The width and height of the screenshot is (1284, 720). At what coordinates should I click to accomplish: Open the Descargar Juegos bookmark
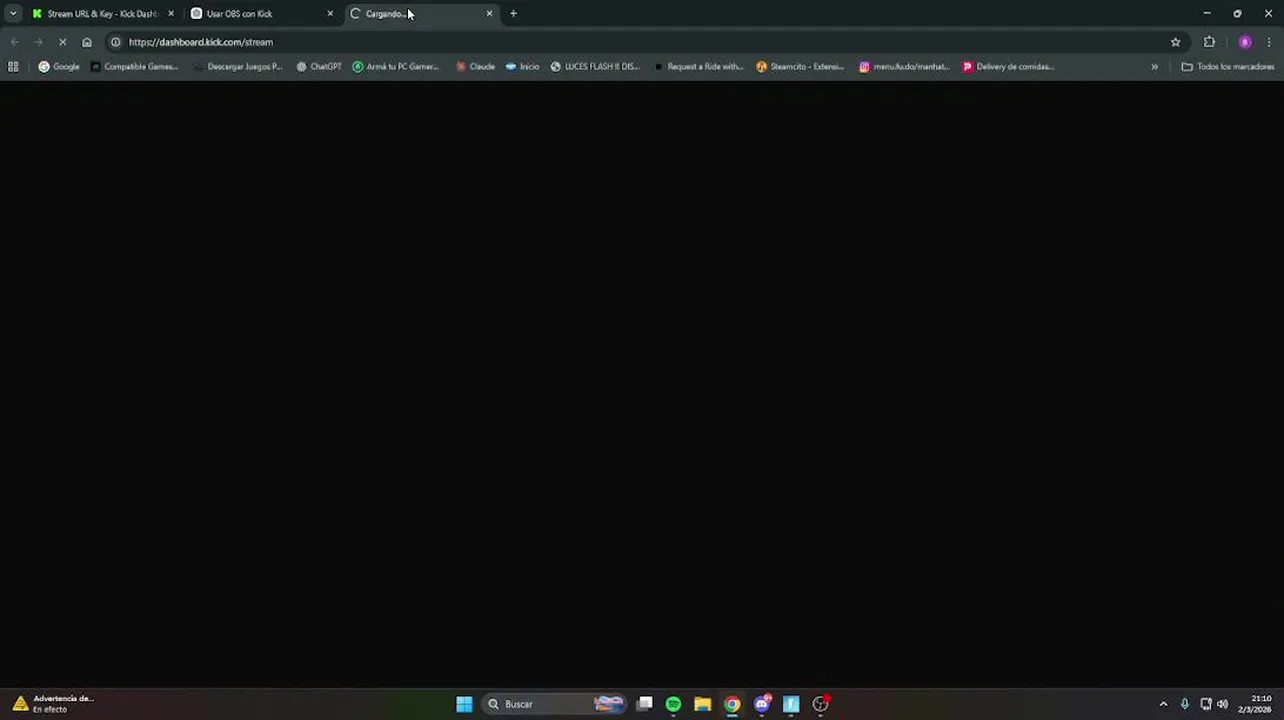pyautogui.click(x=238, y=67)
